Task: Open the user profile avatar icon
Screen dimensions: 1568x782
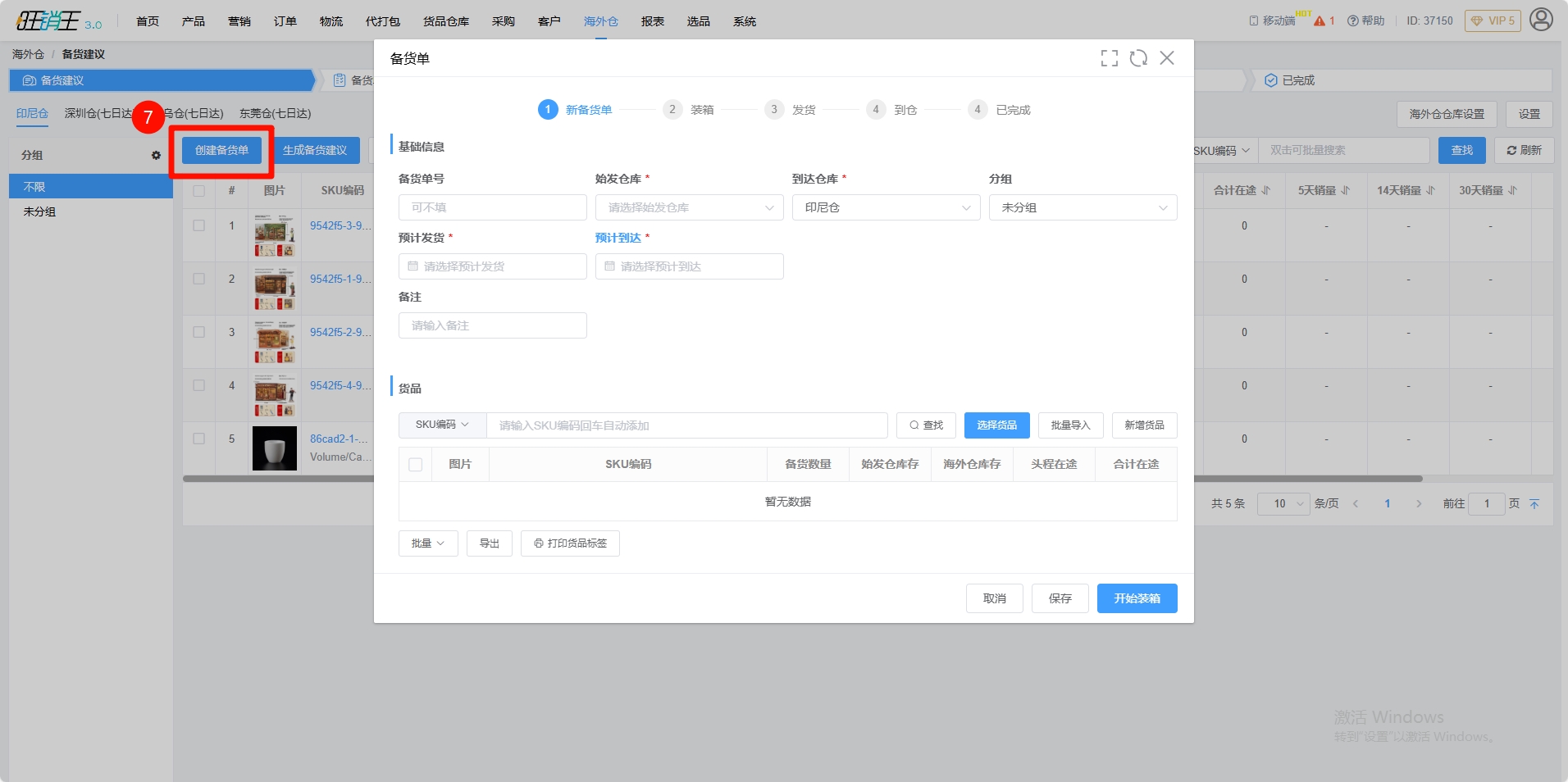Action: pos(1541,20)
